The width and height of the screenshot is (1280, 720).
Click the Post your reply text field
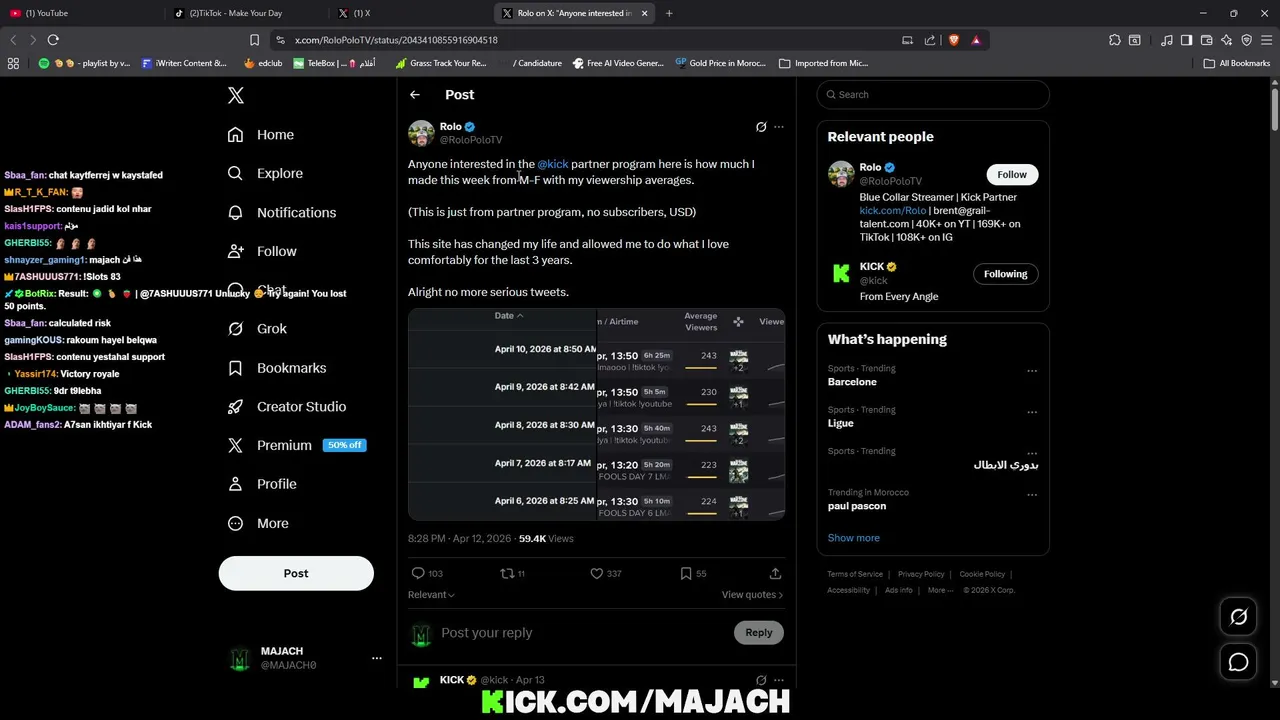point(584,633)
